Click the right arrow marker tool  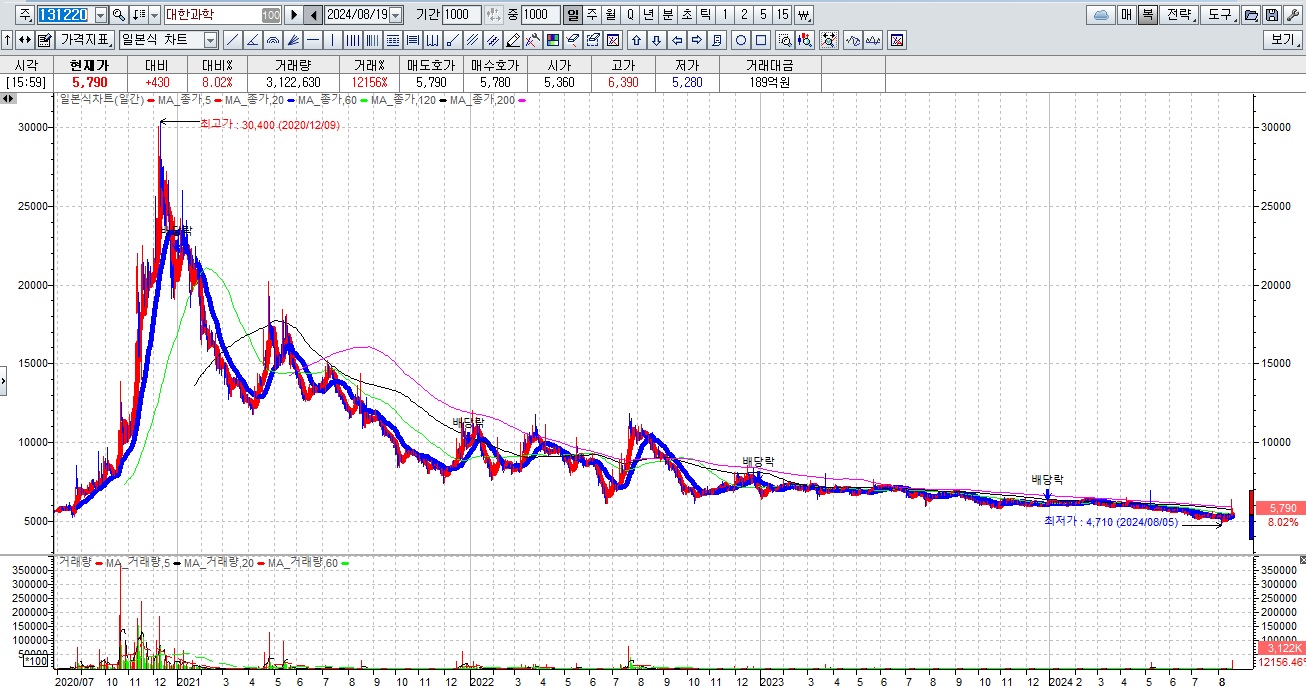point(697,40)
